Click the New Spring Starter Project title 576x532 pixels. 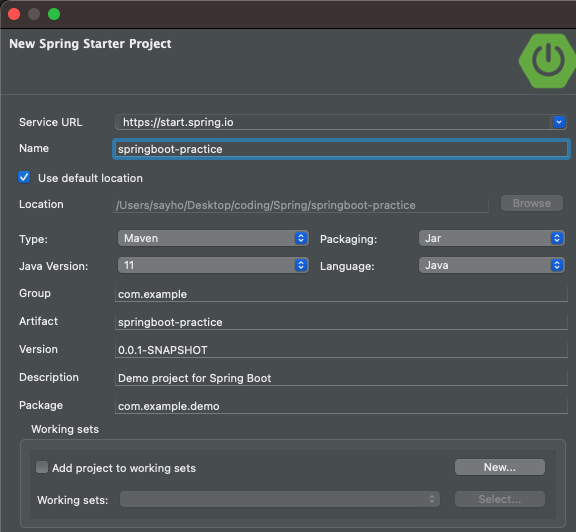click(90, 44)
